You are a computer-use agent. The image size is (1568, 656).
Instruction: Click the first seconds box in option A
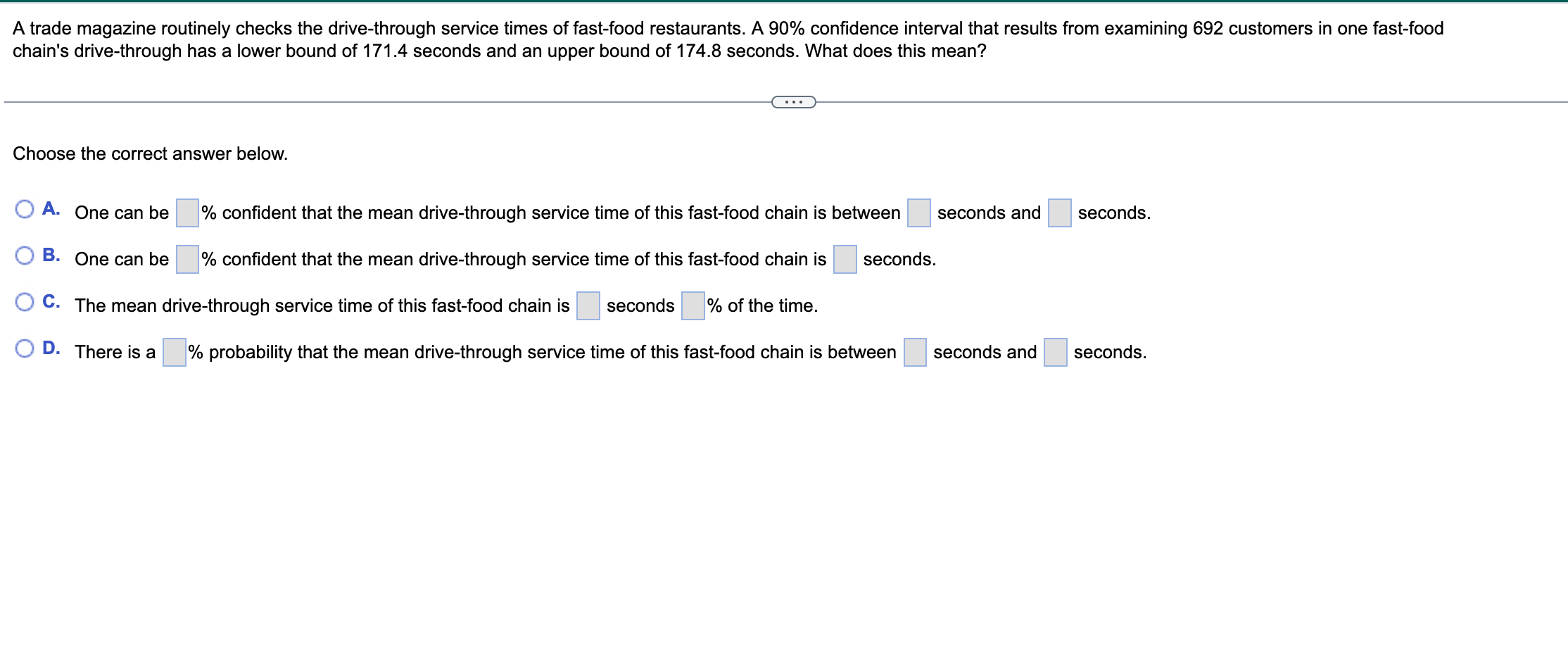point(918,211)
